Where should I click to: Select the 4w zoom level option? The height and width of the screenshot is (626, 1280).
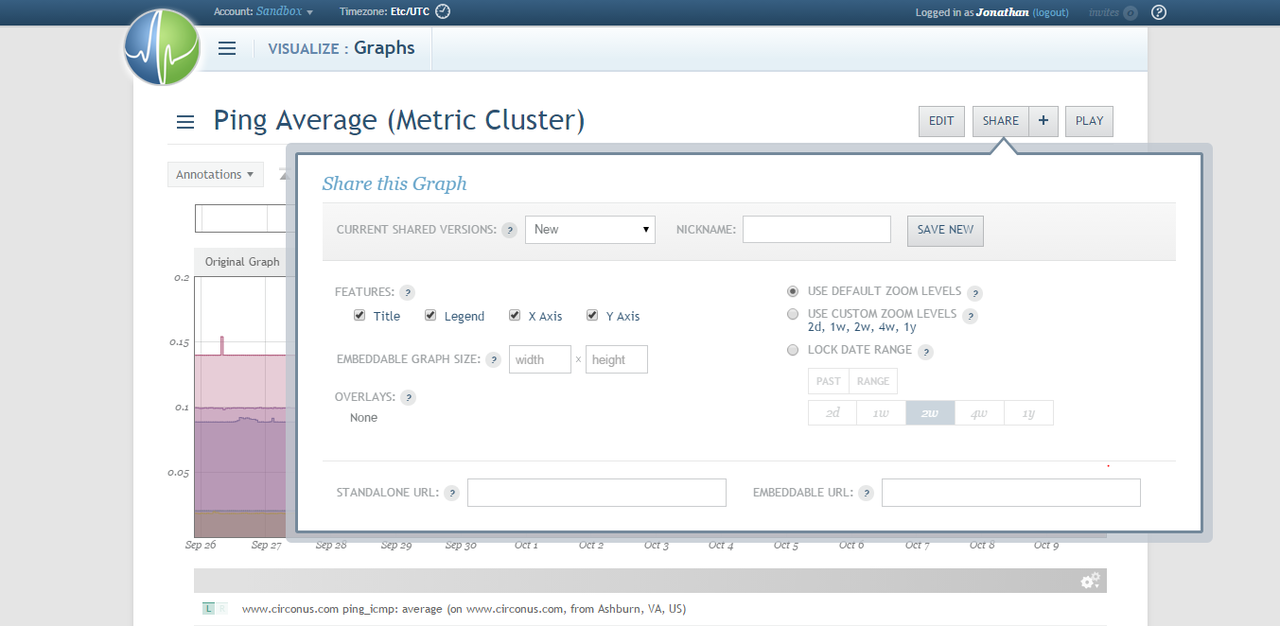[979, 412]
